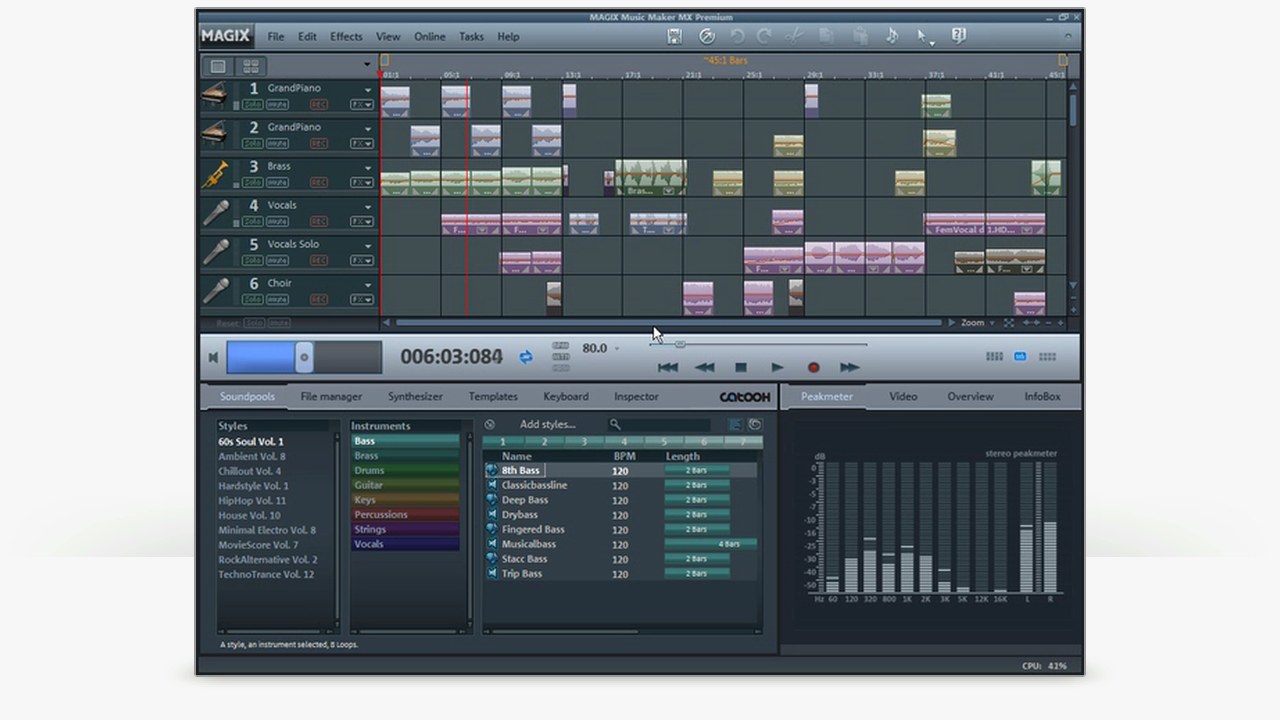Open FX dropdown on GrandPiano track 1
The height and width of the screenshot is (720, 1280).
point(361,104)
